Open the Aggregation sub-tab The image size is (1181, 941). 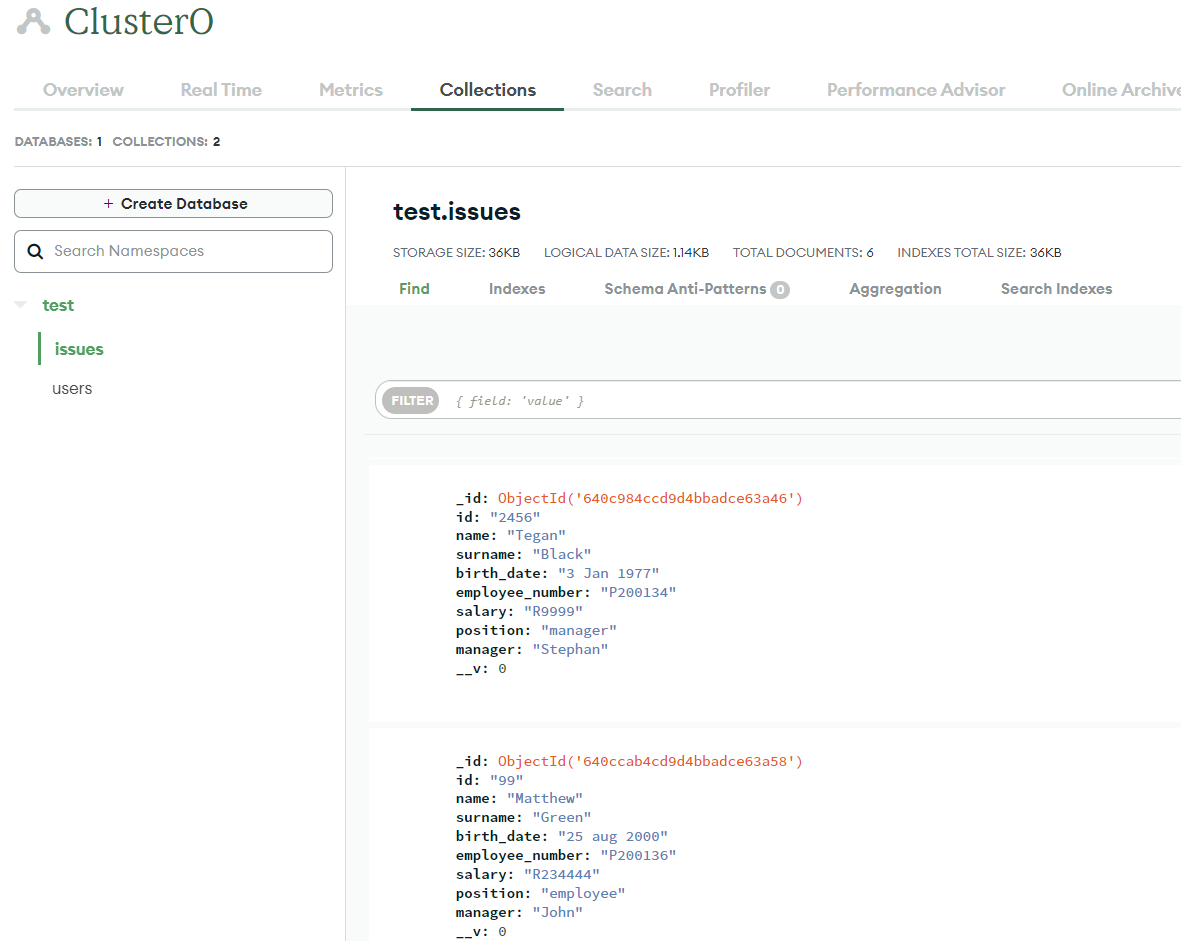pos(895,289)
